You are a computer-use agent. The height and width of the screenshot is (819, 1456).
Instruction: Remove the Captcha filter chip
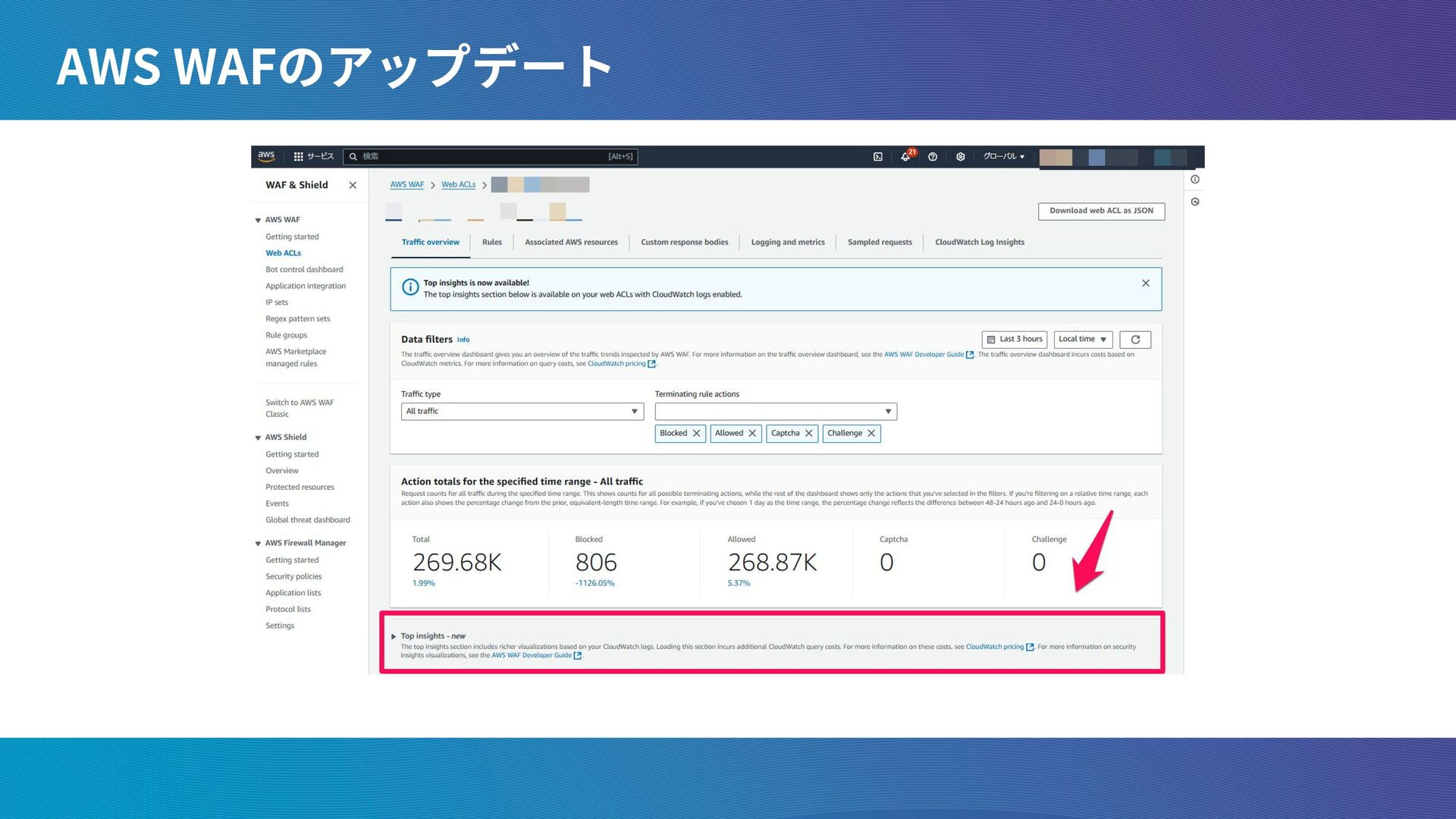pyautogui.click(x=808, y=434)
